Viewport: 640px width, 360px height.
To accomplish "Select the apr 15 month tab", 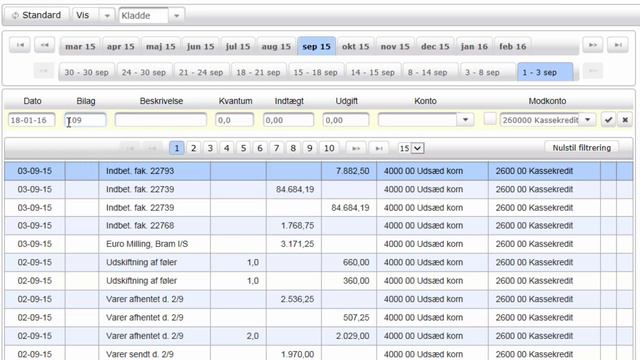I will pyautogui.click(x=120, y=46).
